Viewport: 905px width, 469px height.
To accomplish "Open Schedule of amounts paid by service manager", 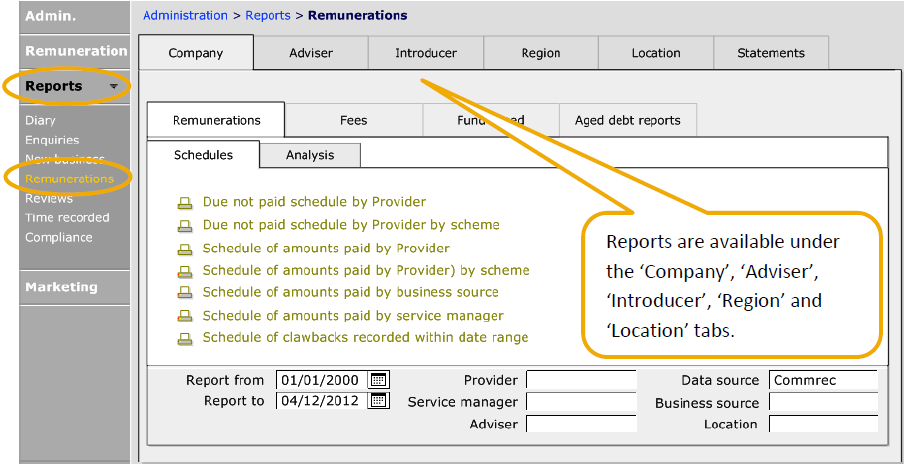I will tap(353, 316).
